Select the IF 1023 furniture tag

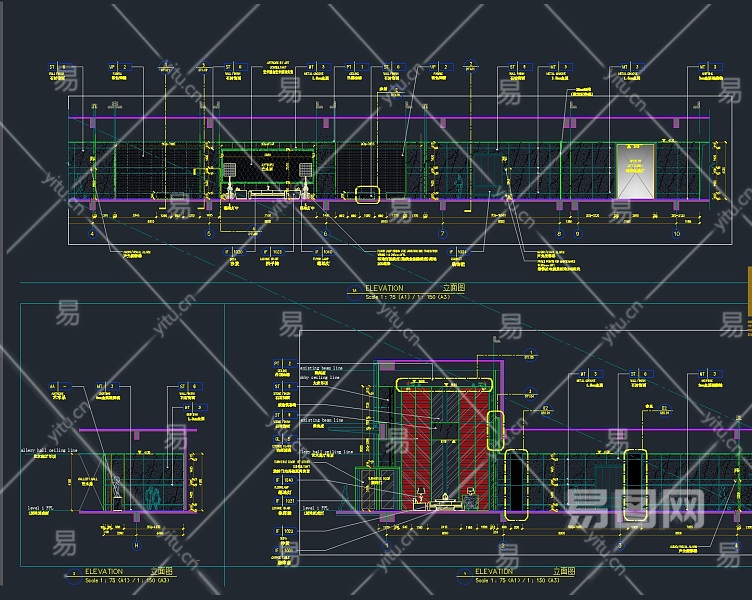point(272,252)
